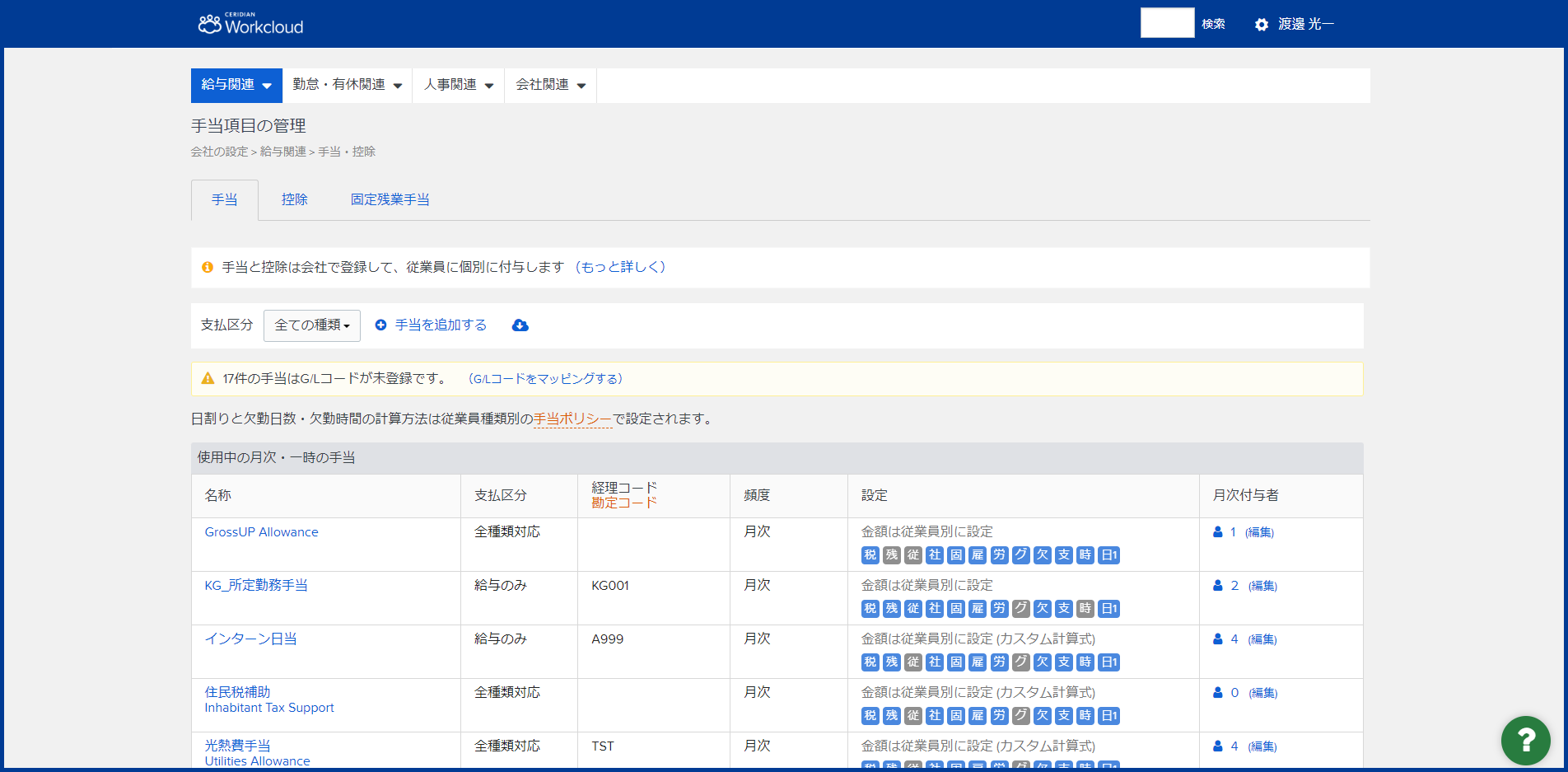Switch to the 控除 tab

pyautogui.click(x=294, y=199)
